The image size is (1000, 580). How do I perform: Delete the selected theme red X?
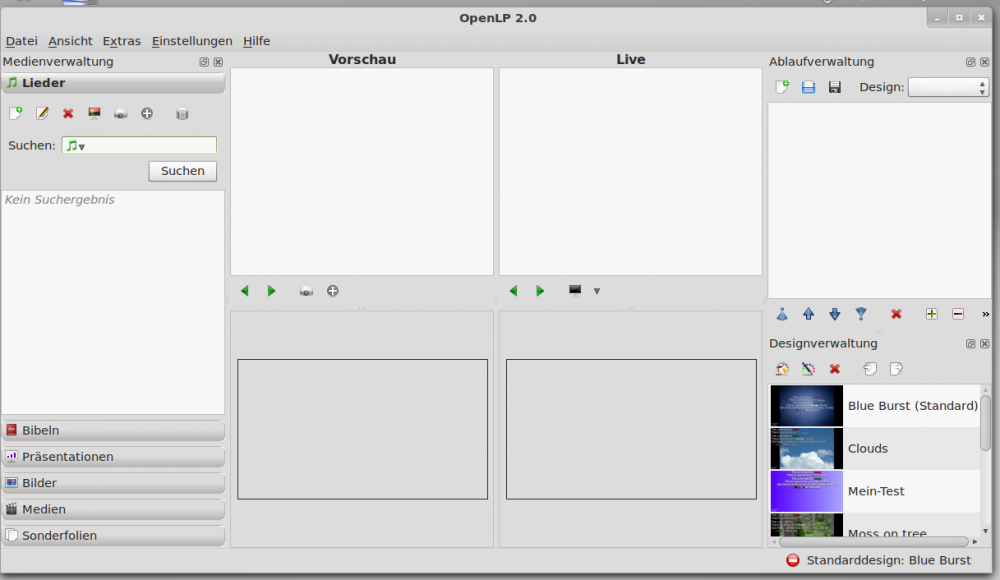(x=834, y=369)
